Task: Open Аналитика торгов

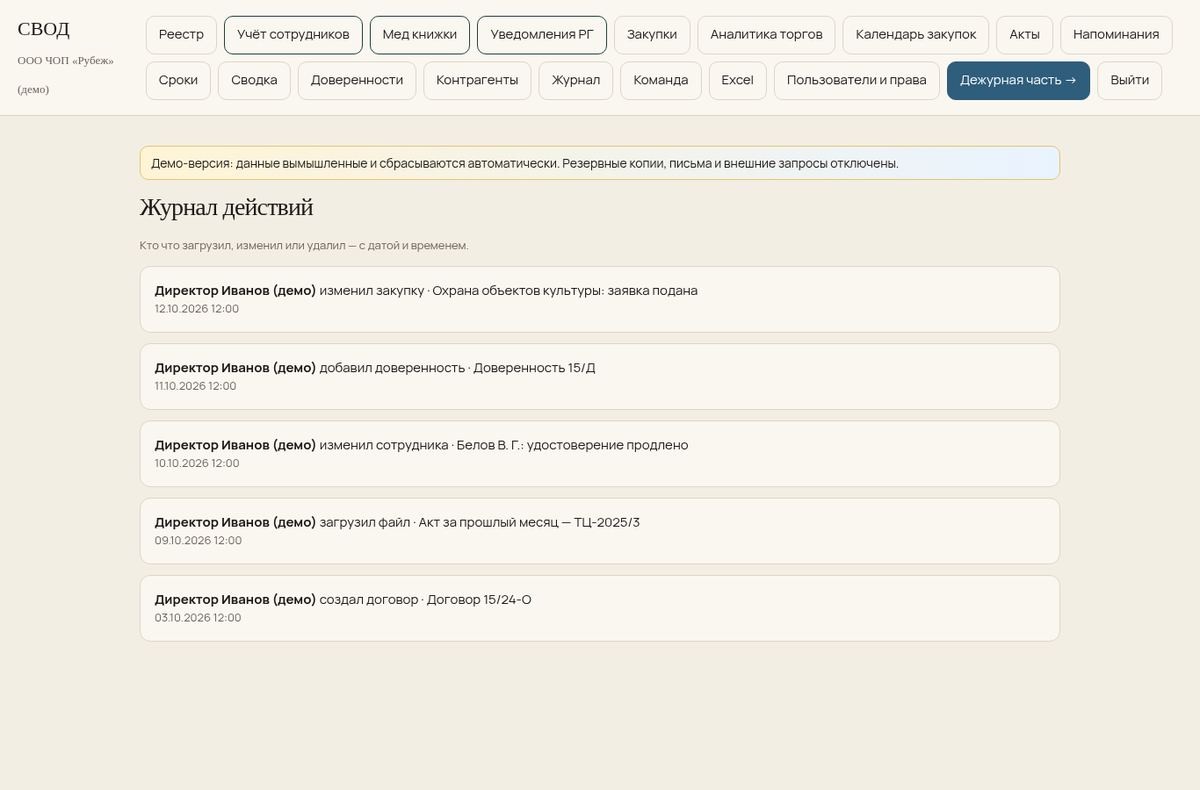Action: [x=767, y=34]
